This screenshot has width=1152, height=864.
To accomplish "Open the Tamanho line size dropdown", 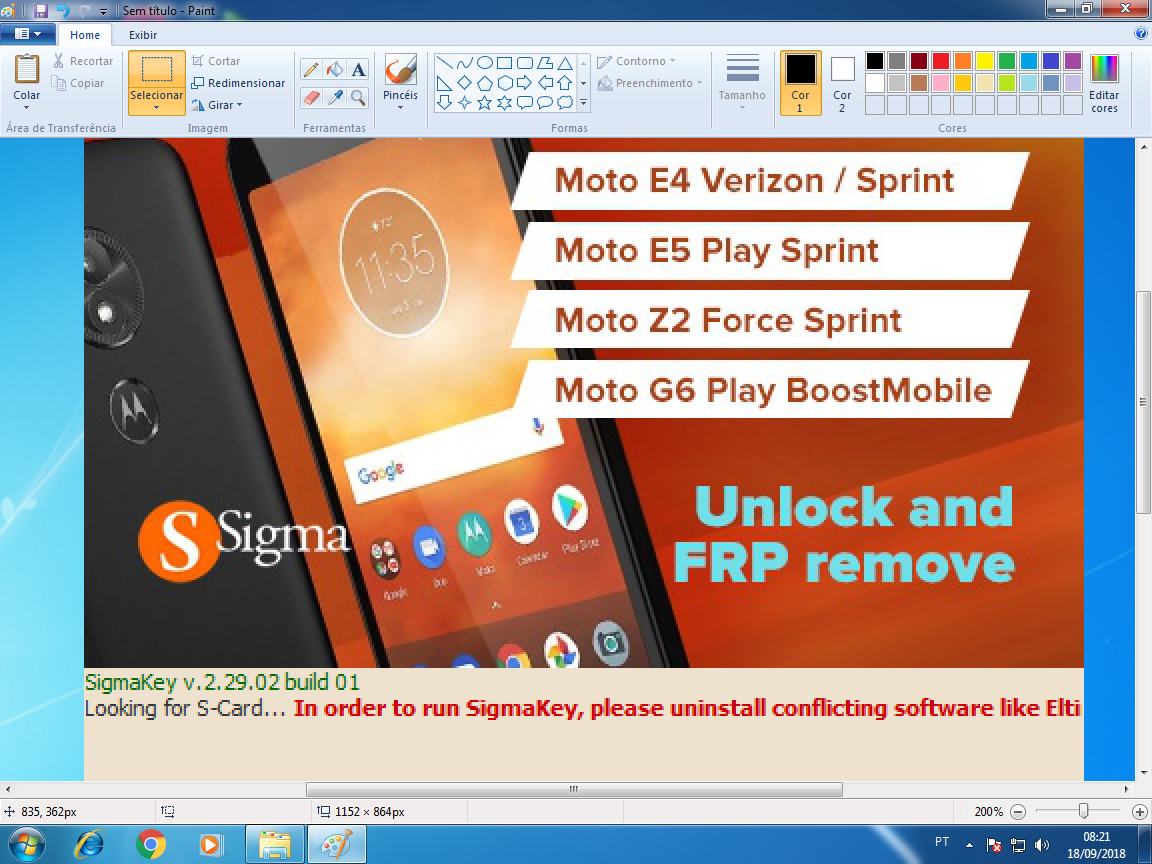I will pos(742,82).
